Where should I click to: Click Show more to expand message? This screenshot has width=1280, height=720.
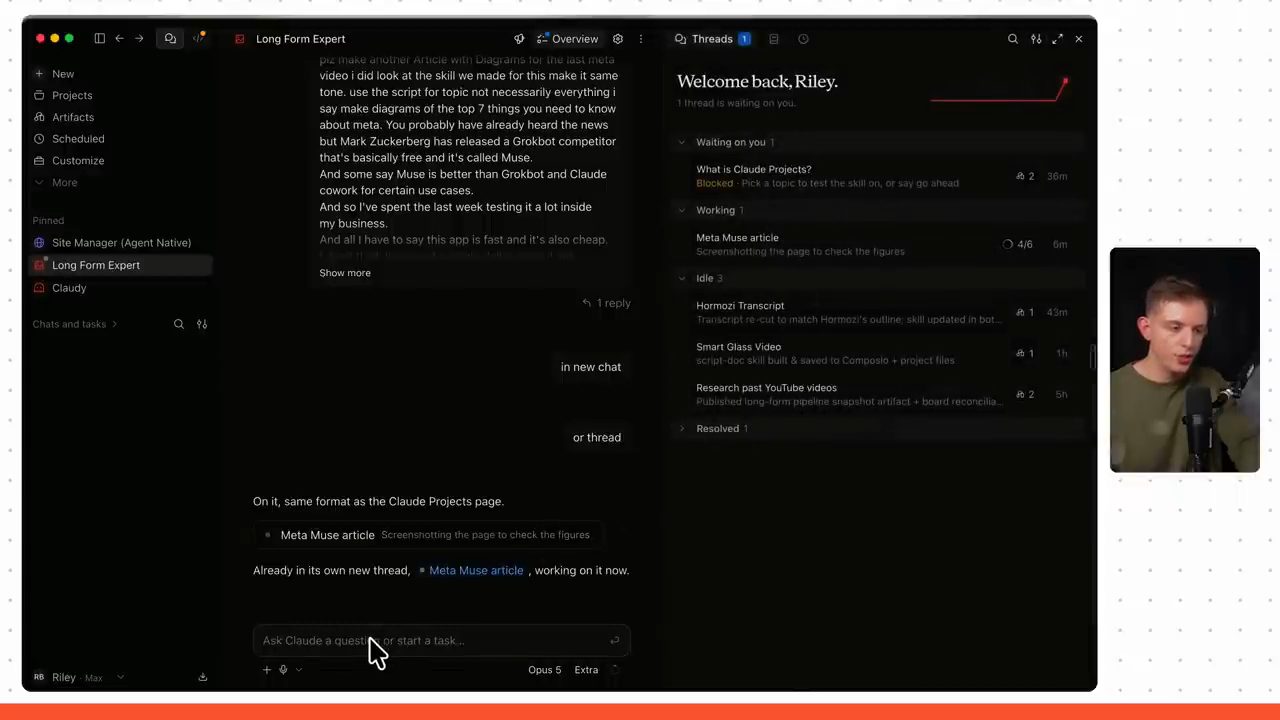pyautogui.click(x=345, y=273)
